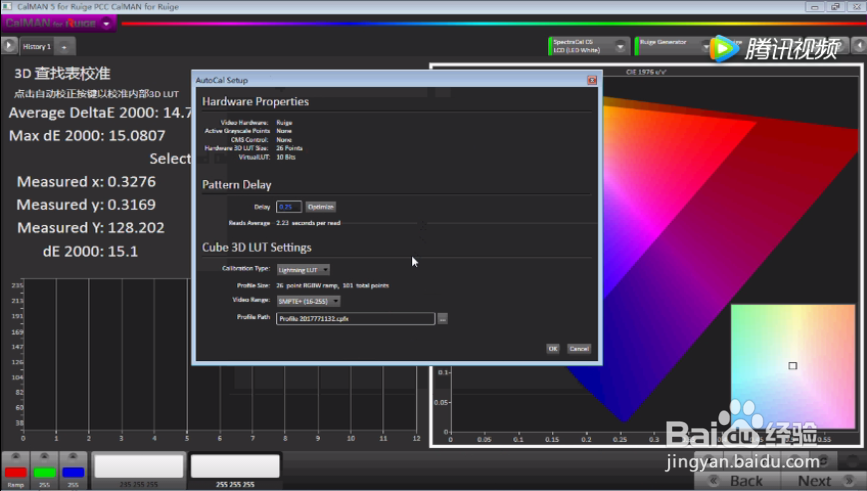Go to the previous step with Back
The image size is (867, 491).
(x=737, y=481)
